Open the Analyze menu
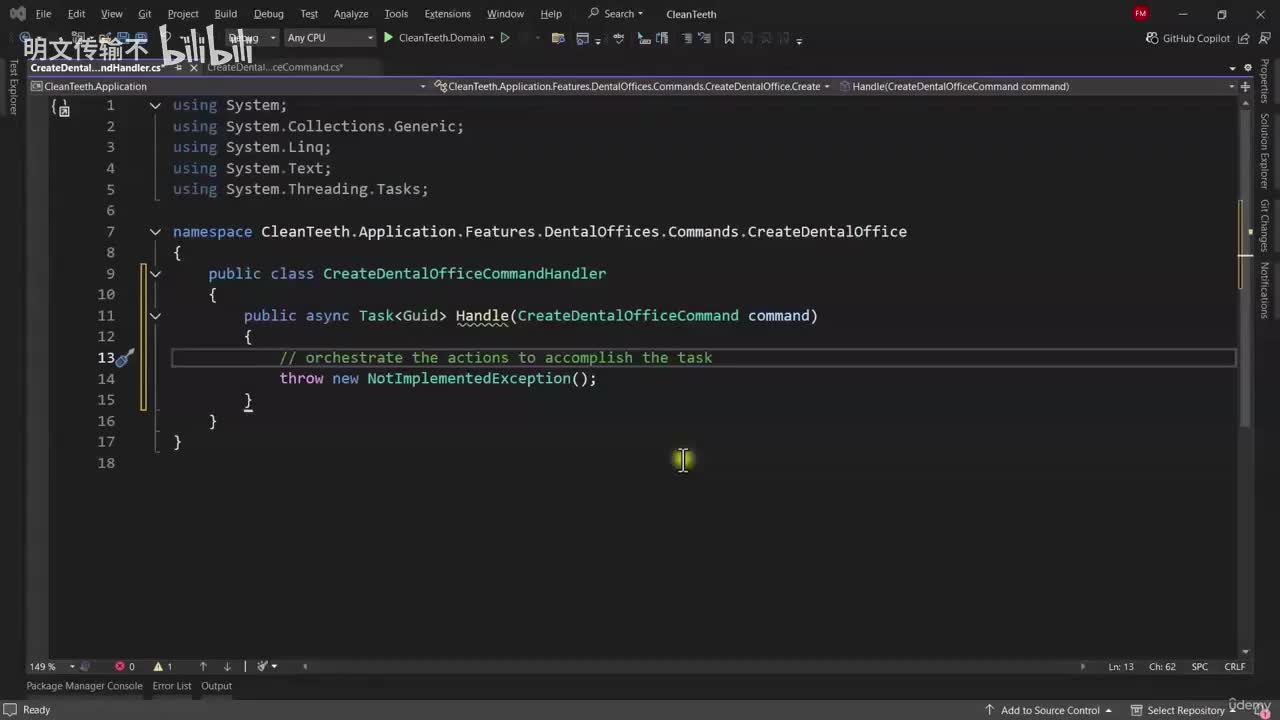Screen dimensions: 1280x720 pos(351,14)
